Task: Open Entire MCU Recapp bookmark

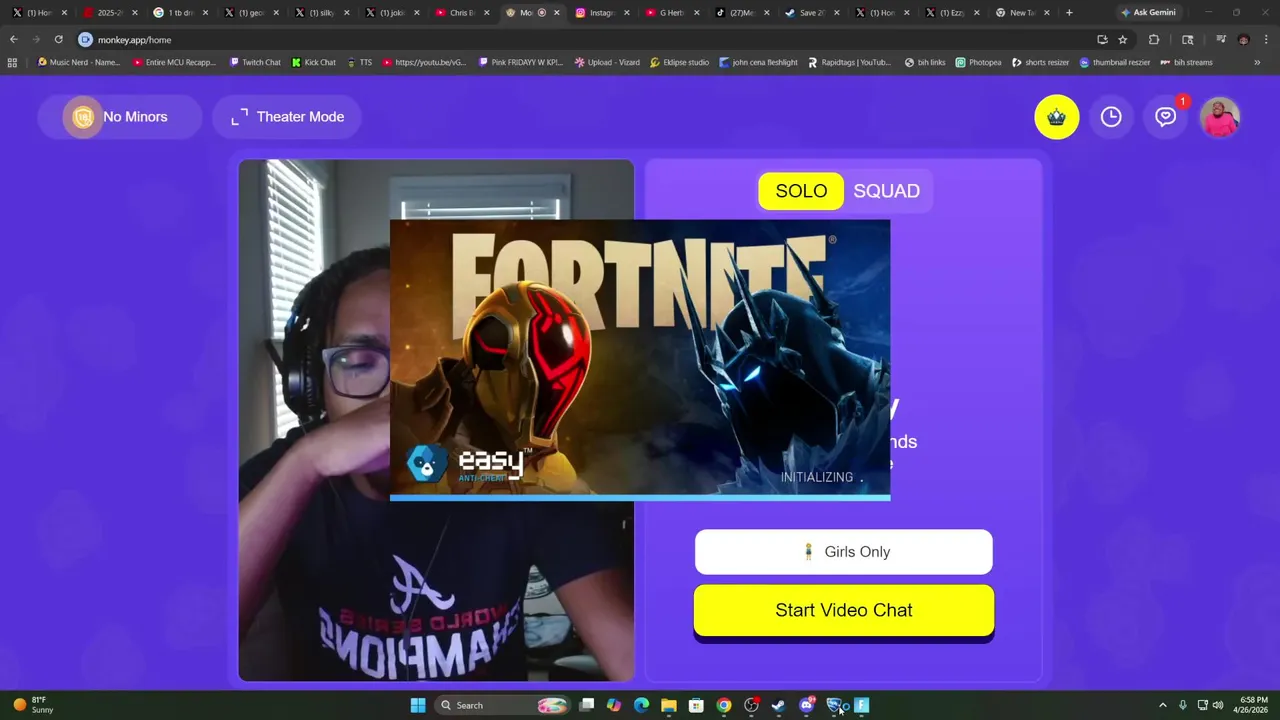Action: click(174, 62)
